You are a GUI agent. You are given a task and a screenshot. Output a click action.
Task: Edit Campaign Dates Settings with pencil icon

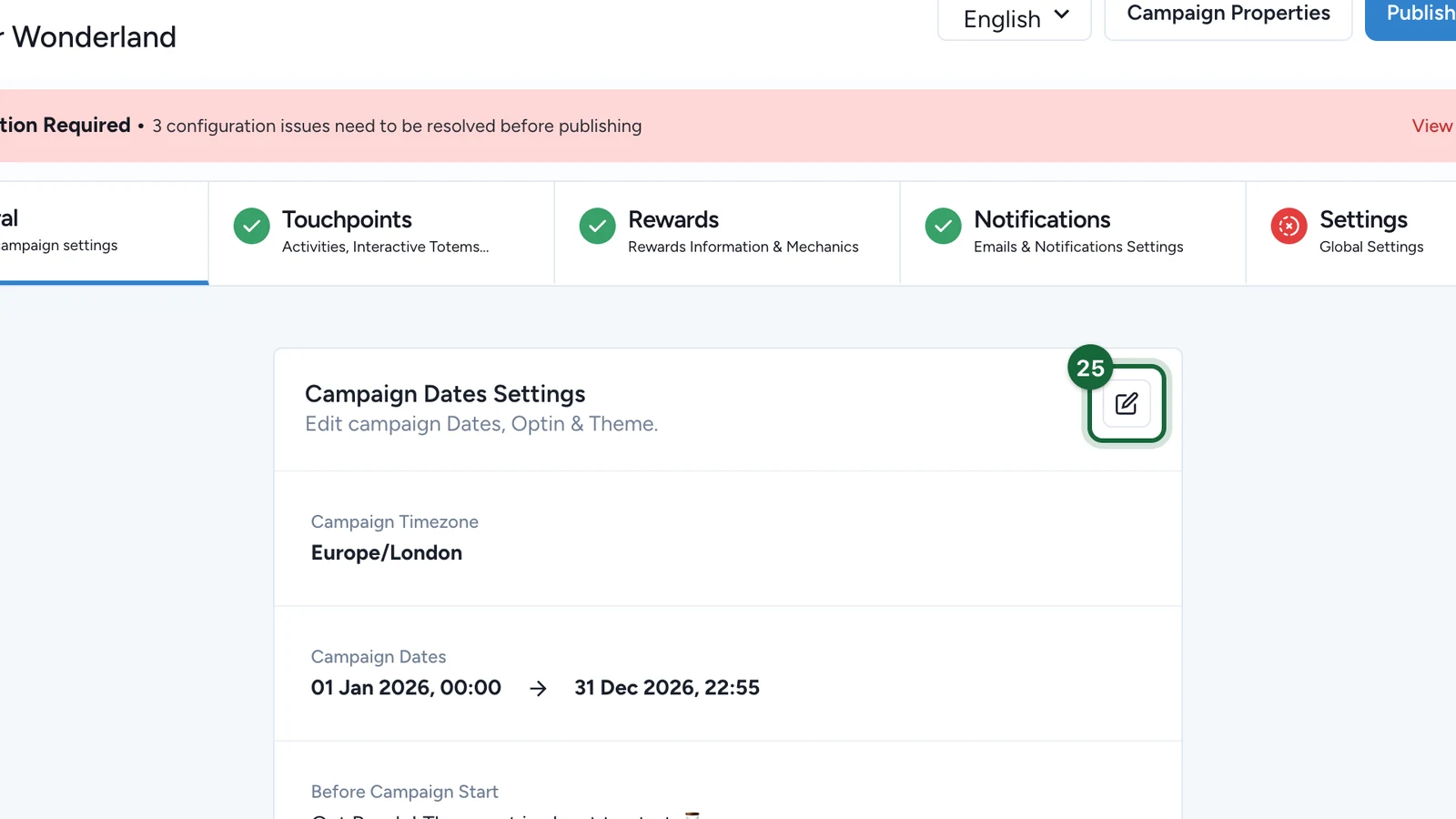tap(1127, 404)
